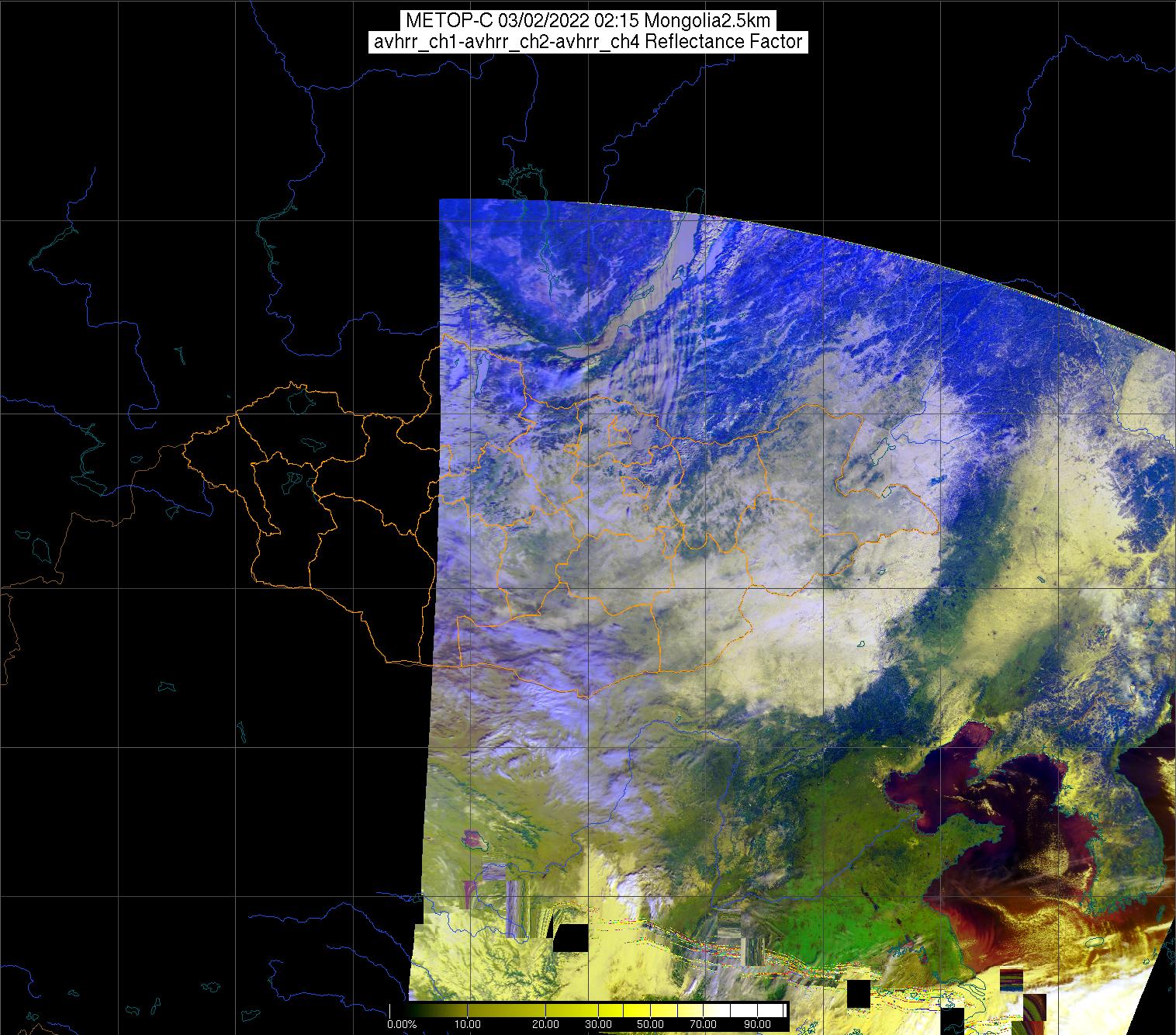Click the '50.00' colorbar label
The image size is (1176, 1035).
649,1024
